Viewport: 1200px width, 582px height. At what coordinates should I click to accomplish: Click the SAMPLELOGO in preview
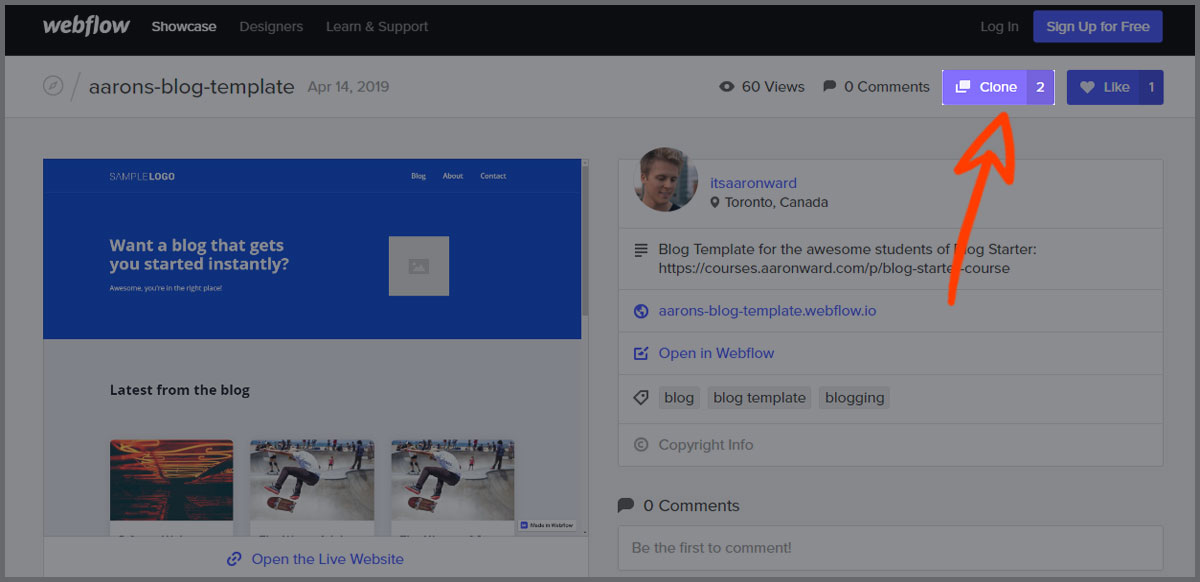point(142,176)
